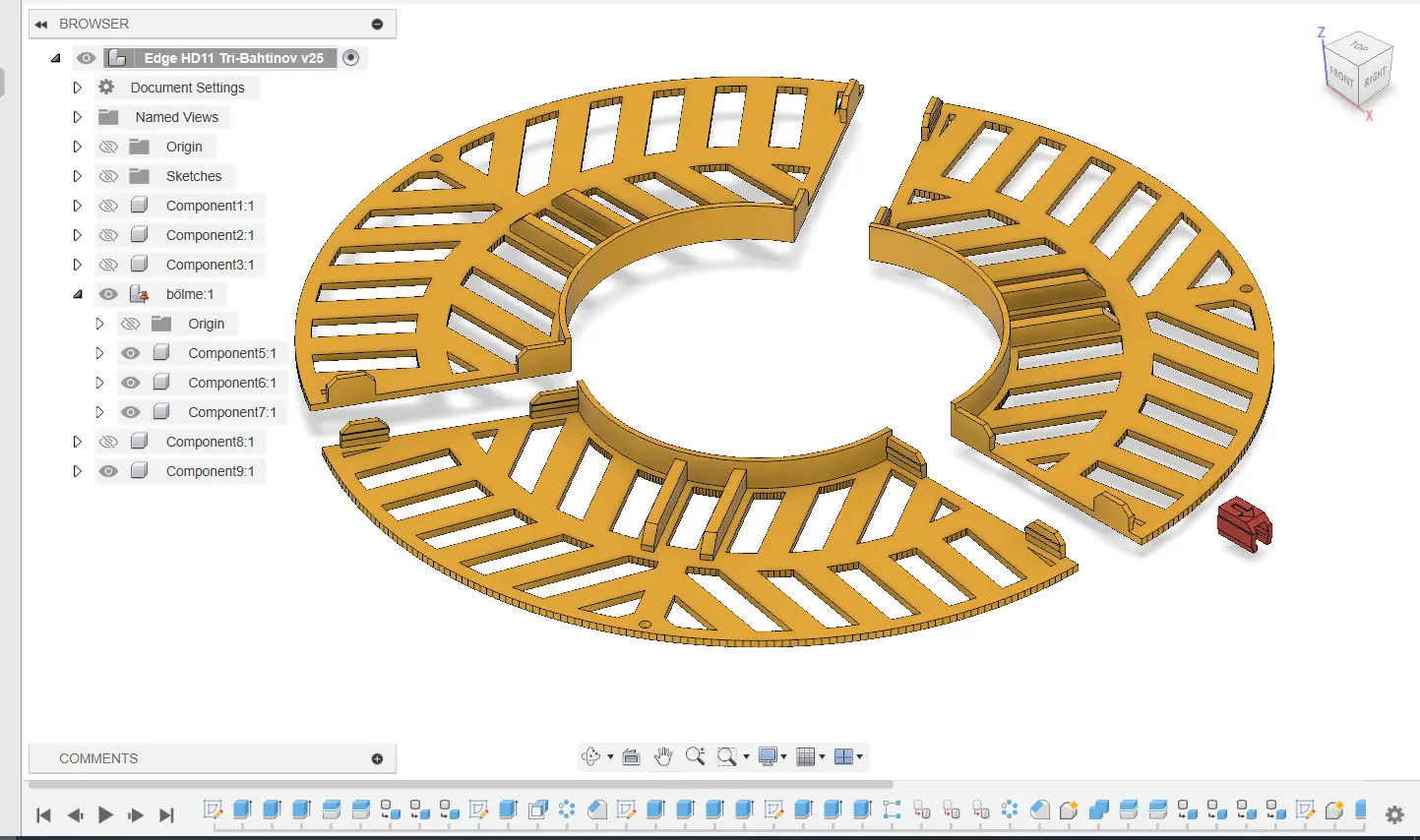Step forward one feature in timeline
The width and height of the screenshot is (1420, 840).
click(136, 814)
